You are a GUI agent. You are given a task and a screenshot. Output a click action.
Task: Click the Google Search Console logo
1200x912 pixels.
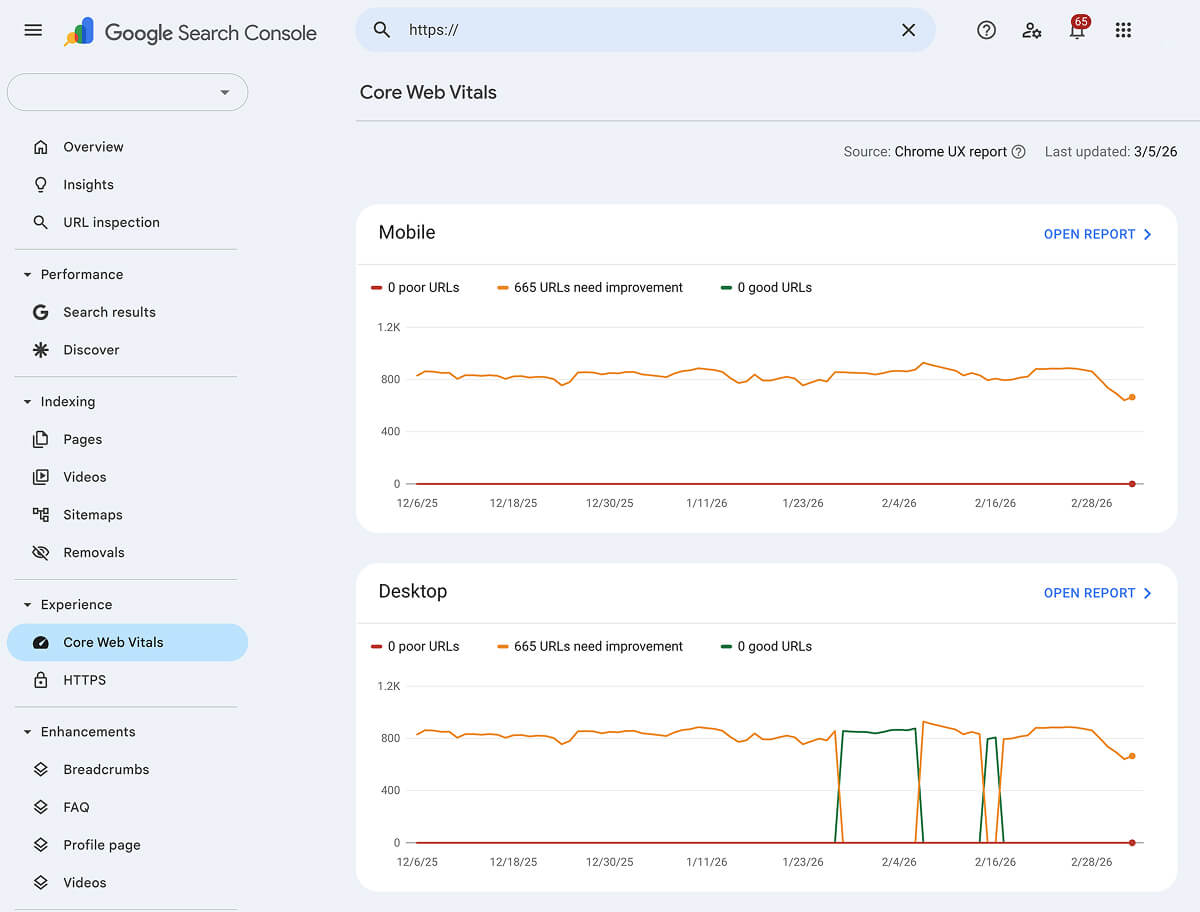190,32
